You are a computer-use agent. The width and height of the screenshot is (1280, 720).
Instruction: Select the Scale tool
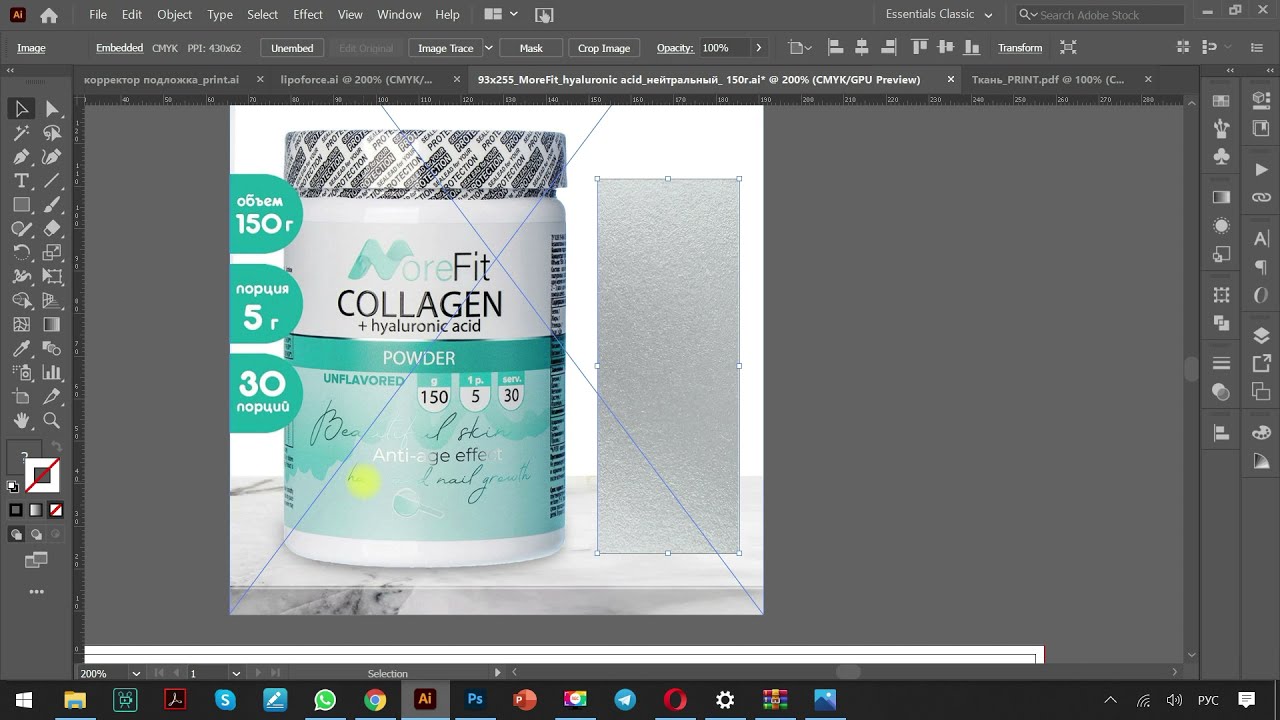coord(52,252)
